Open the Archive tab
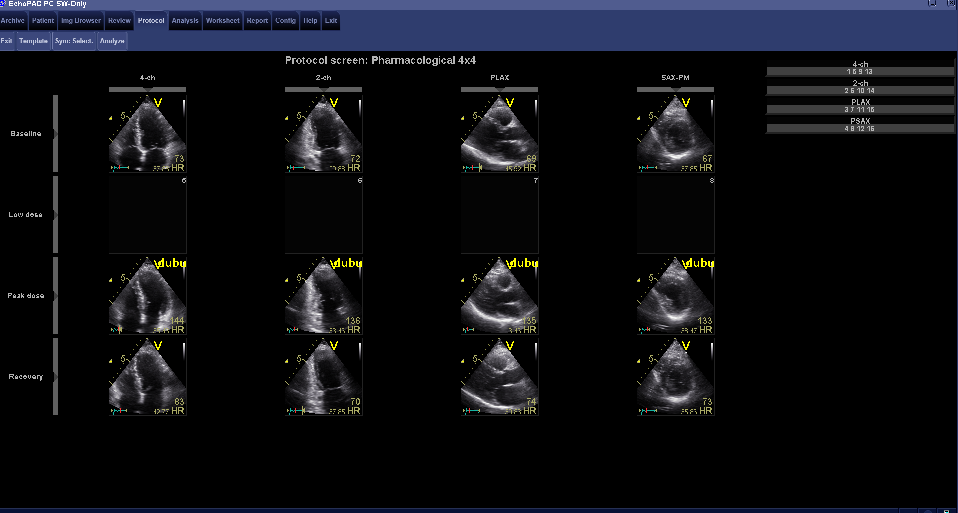 coord(13,20)
